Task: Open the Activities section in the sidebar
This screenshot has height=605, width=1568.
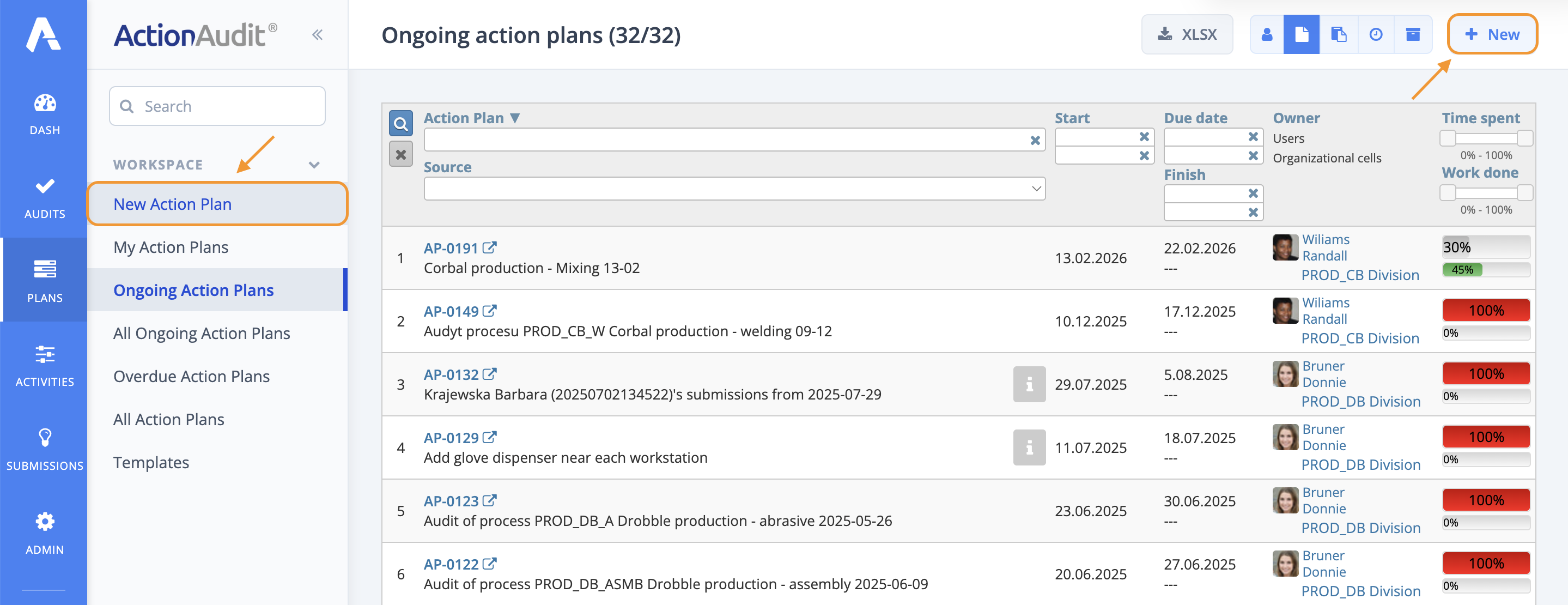Action: (x=45, y=365)
